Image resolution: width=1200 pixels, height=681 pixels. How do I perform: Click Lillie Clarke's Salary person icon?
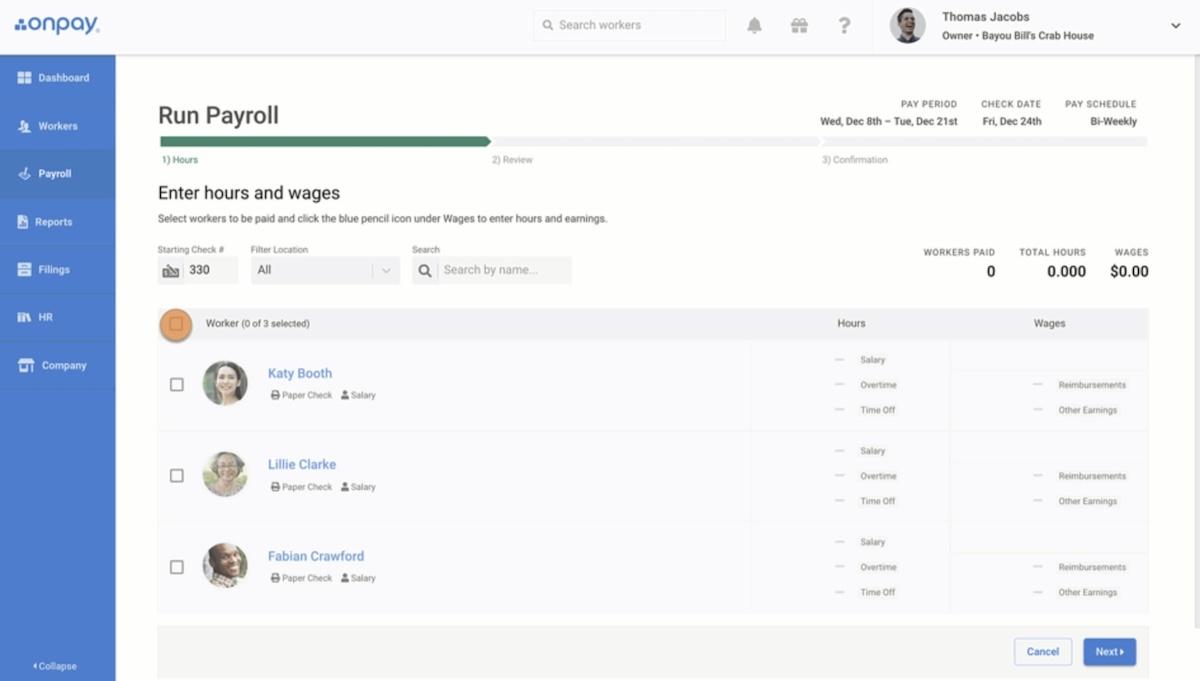point(345,487)
